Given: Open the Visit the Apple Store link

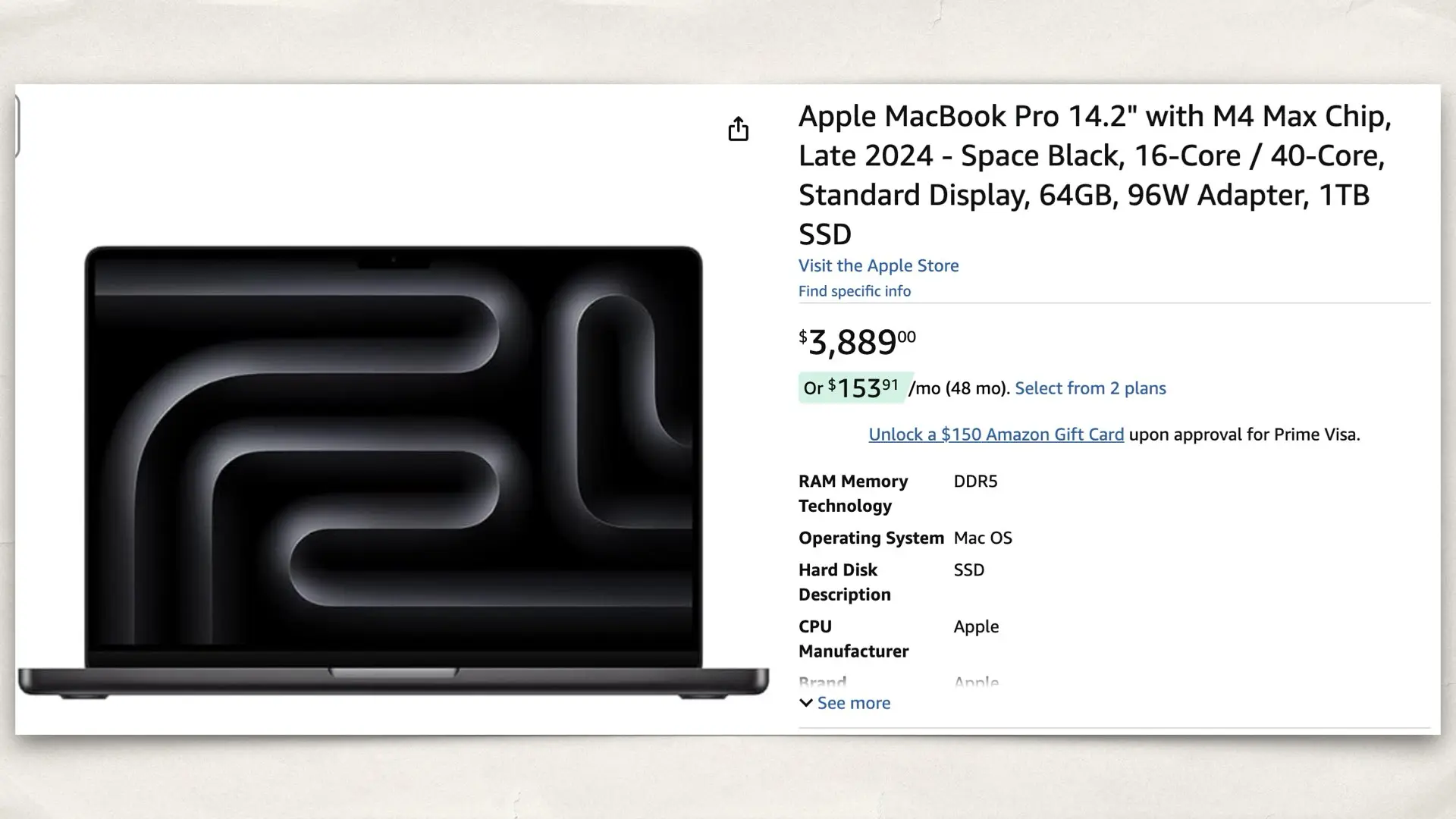Looking at the screenshot, I should tap(878, 265).
